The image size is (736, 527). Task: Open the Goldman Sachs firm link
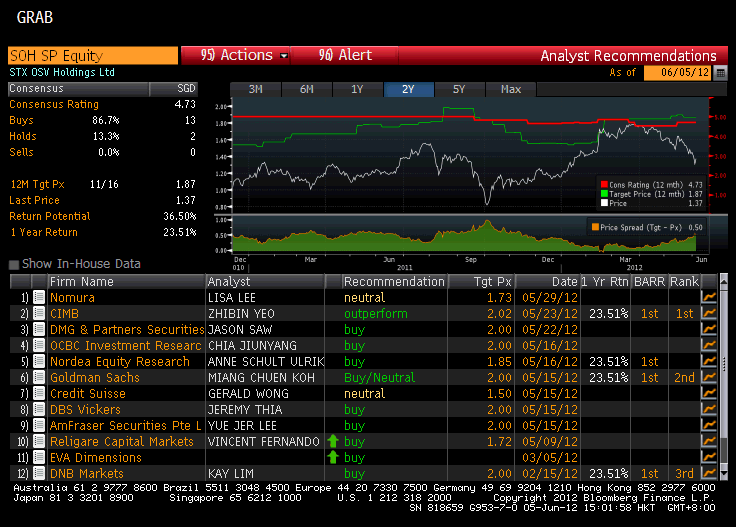95,377
